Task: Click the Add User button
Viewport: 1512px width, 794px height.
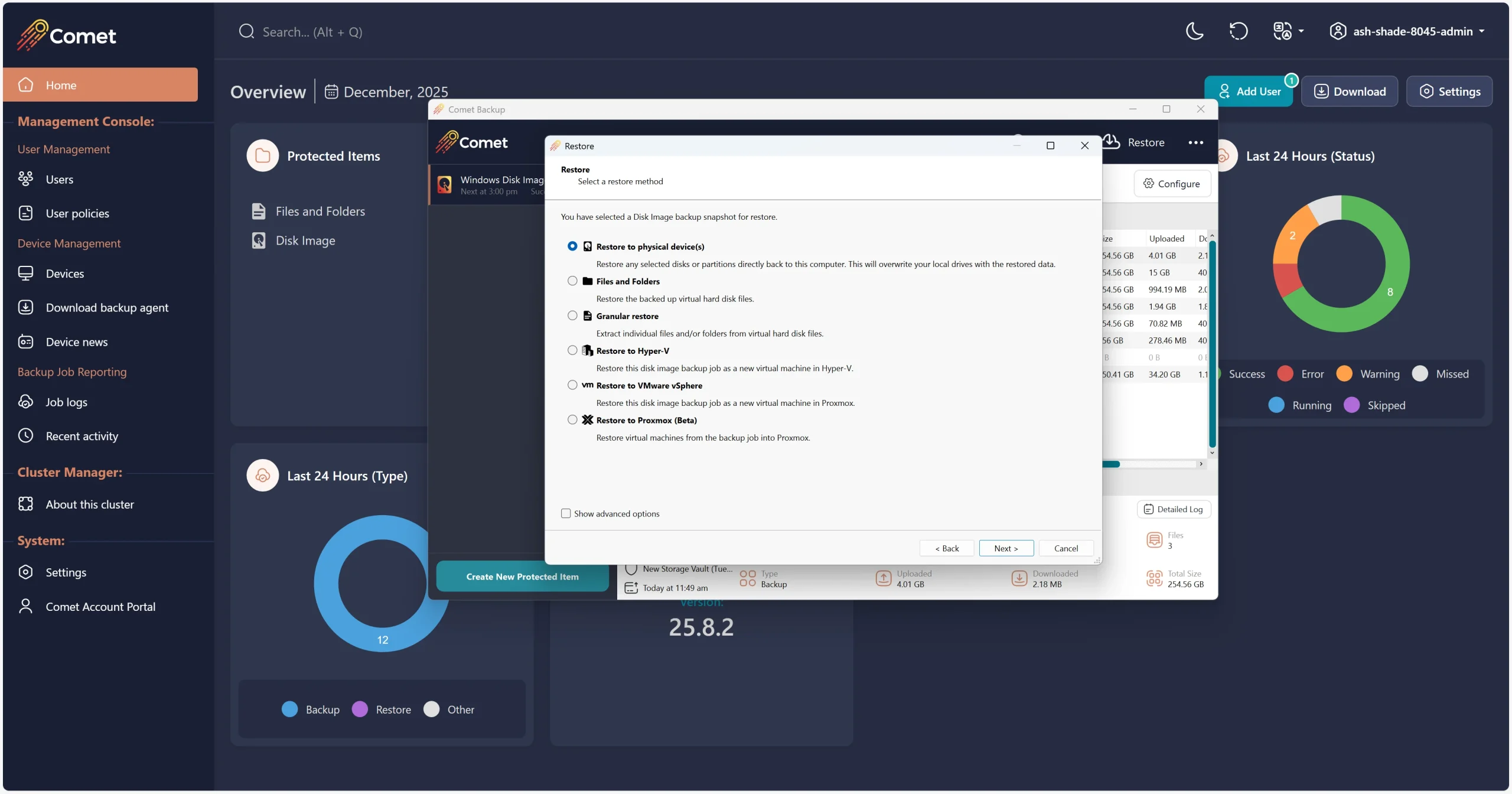Action: (x=1249, y=92)
